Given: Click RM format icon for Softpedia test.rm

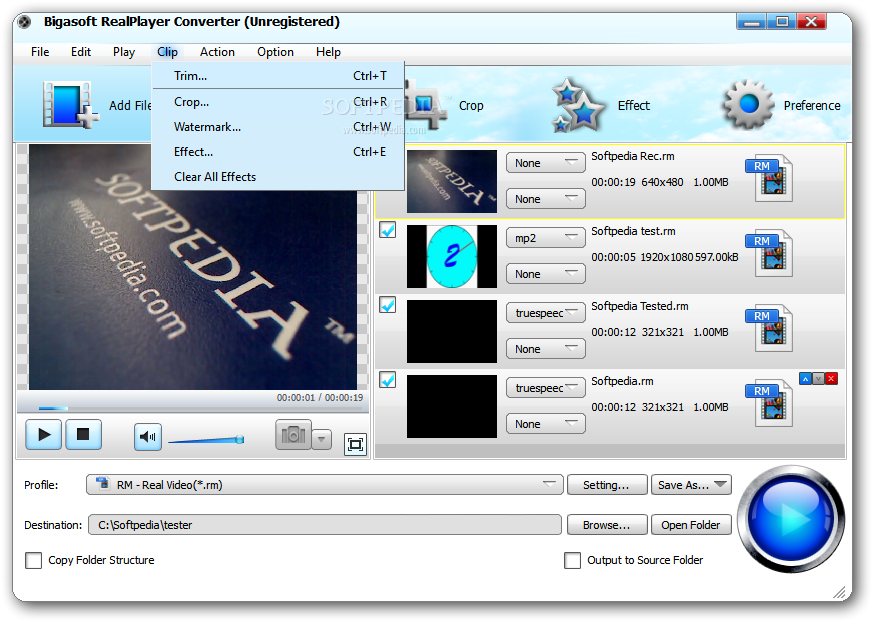Looking at the screenshot, I should 769,253.
